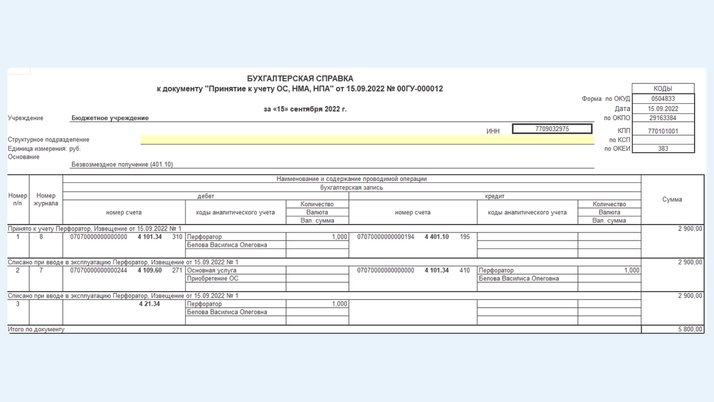
Task: Click 'коды аналитического учета' header under кредит
Action: pos(527,212)
